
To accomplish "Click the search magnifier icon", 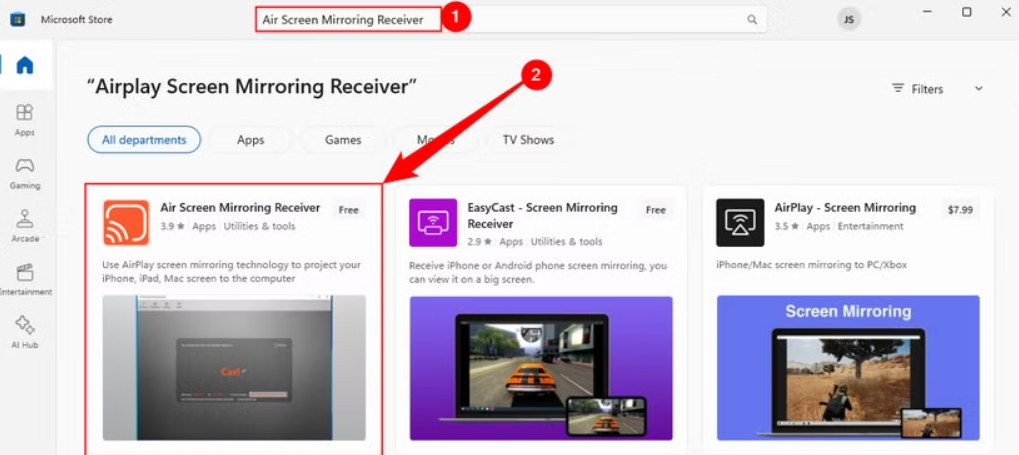I will point(752,20).
